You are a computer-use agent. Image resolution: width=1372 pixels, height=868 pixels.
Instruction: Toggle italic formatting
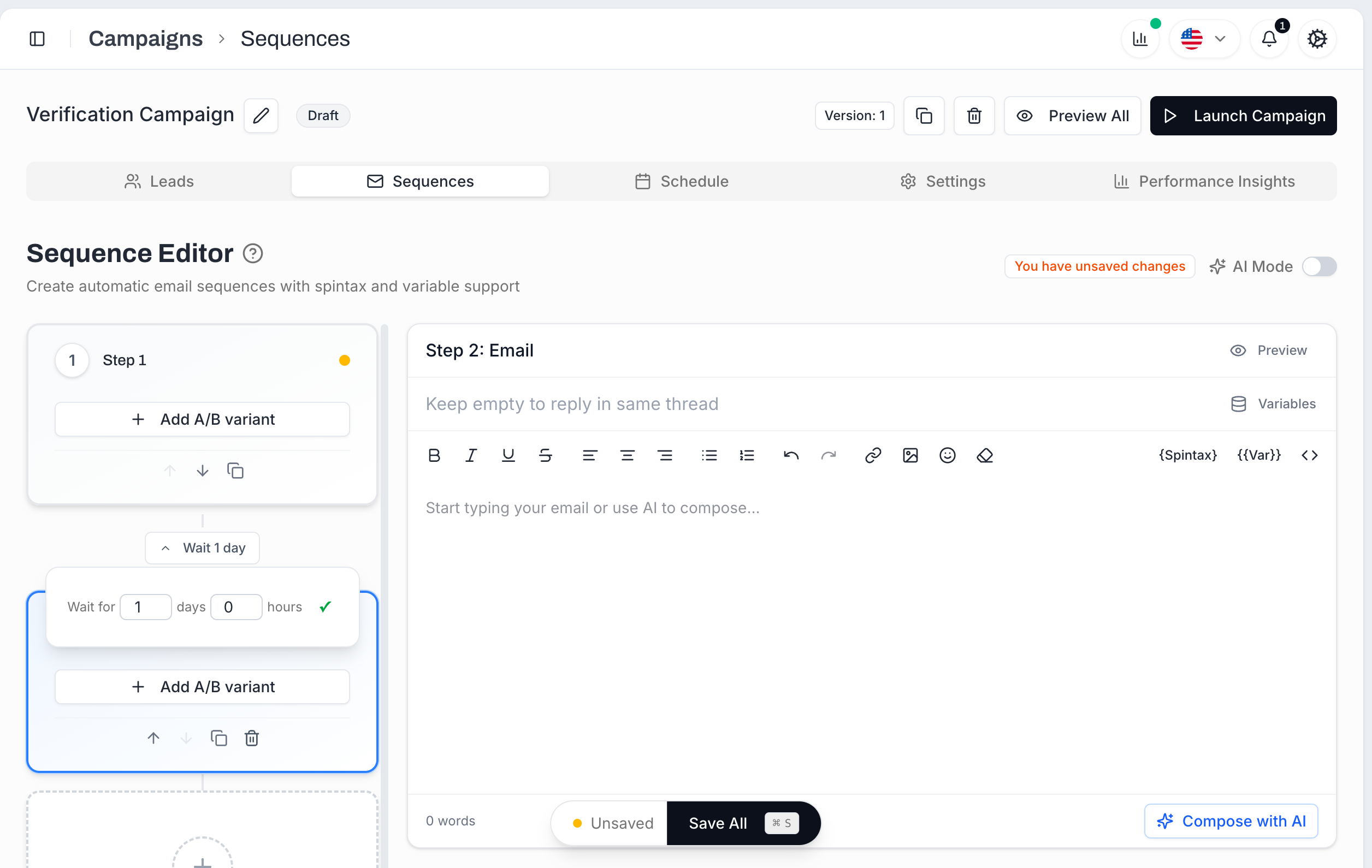click(471, 456)
